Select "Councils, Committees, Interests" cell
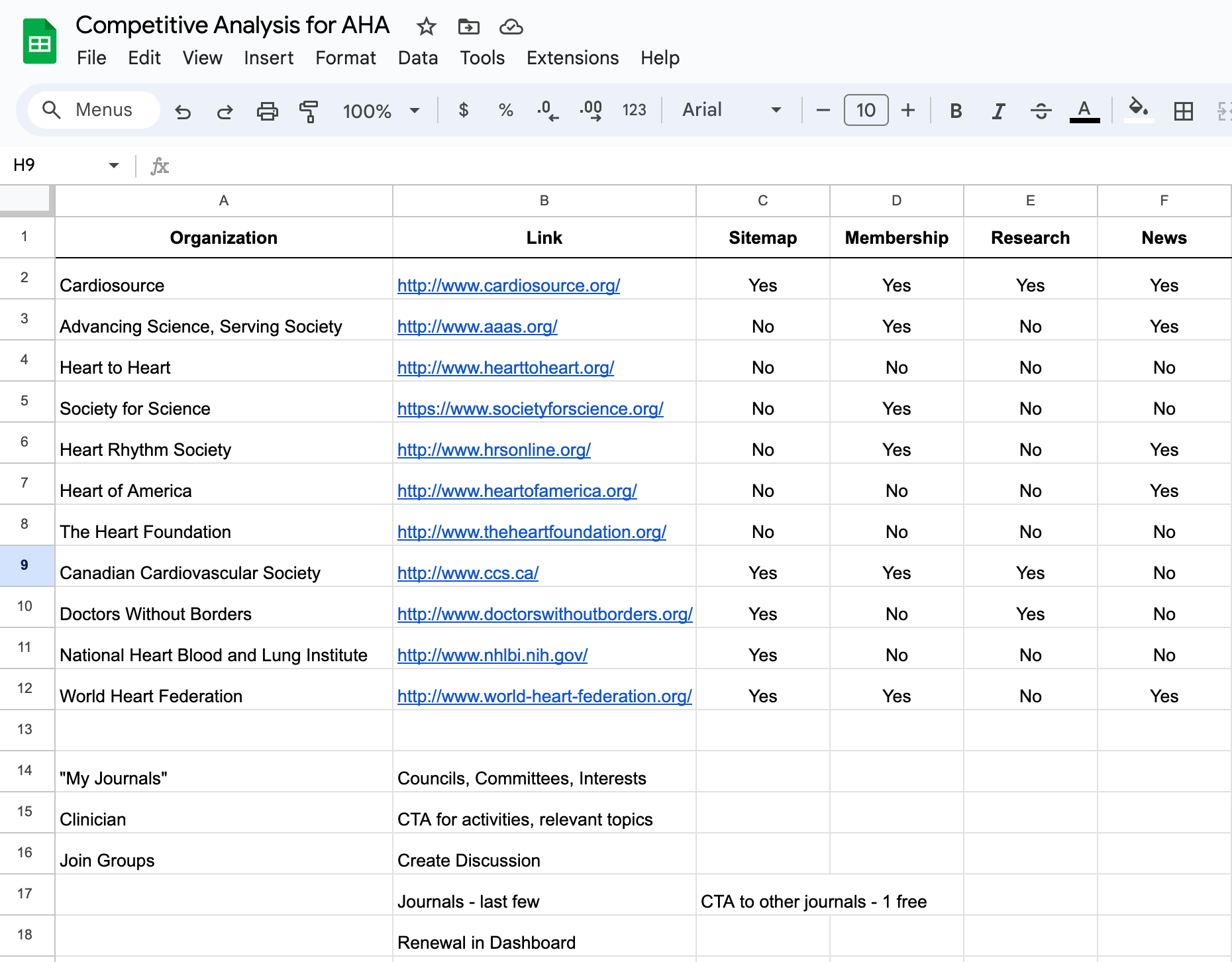The height and width of the screenshot is (962, 1232). coord(544,772)
